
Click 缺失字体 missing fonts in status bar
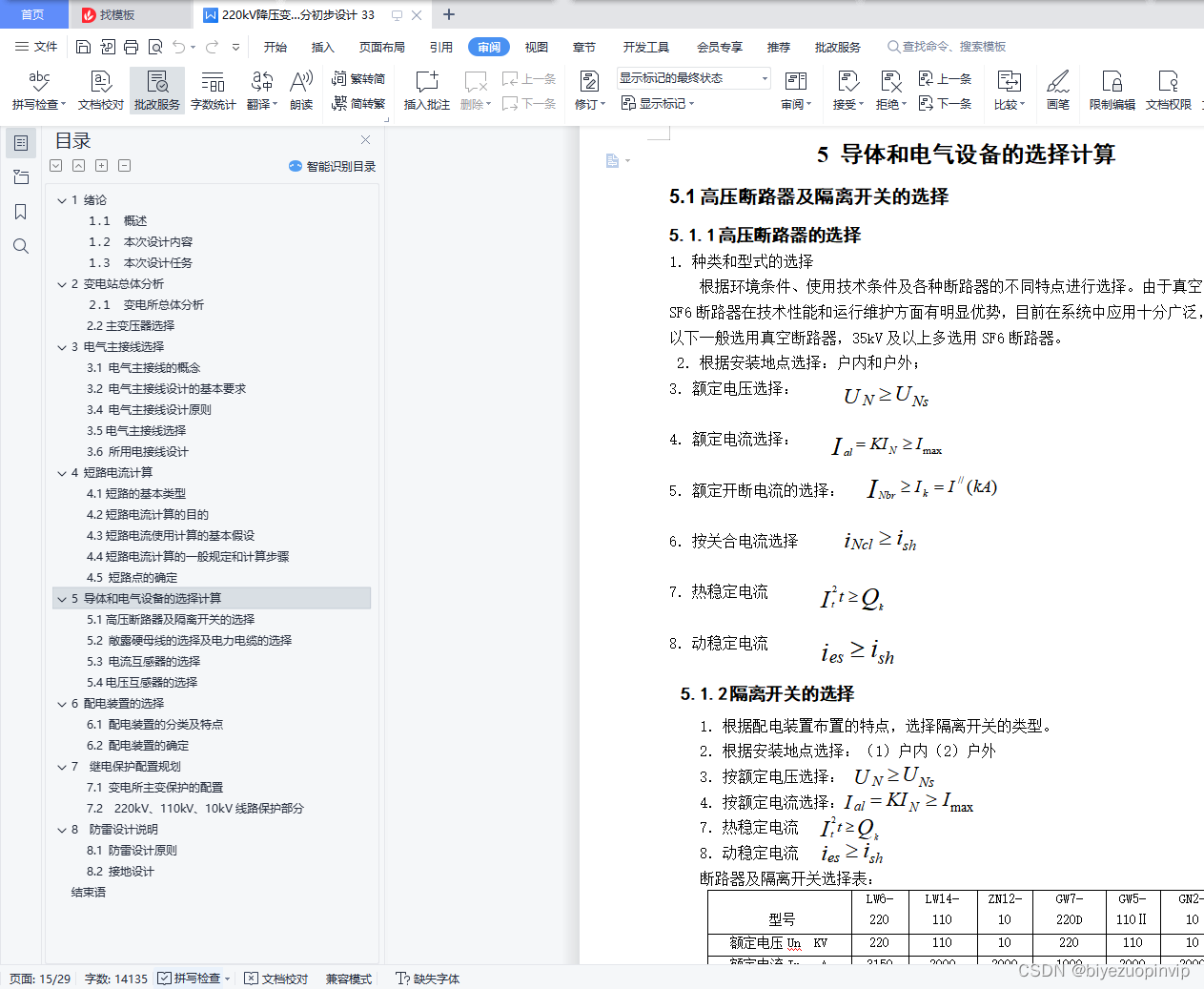[428, 979]
